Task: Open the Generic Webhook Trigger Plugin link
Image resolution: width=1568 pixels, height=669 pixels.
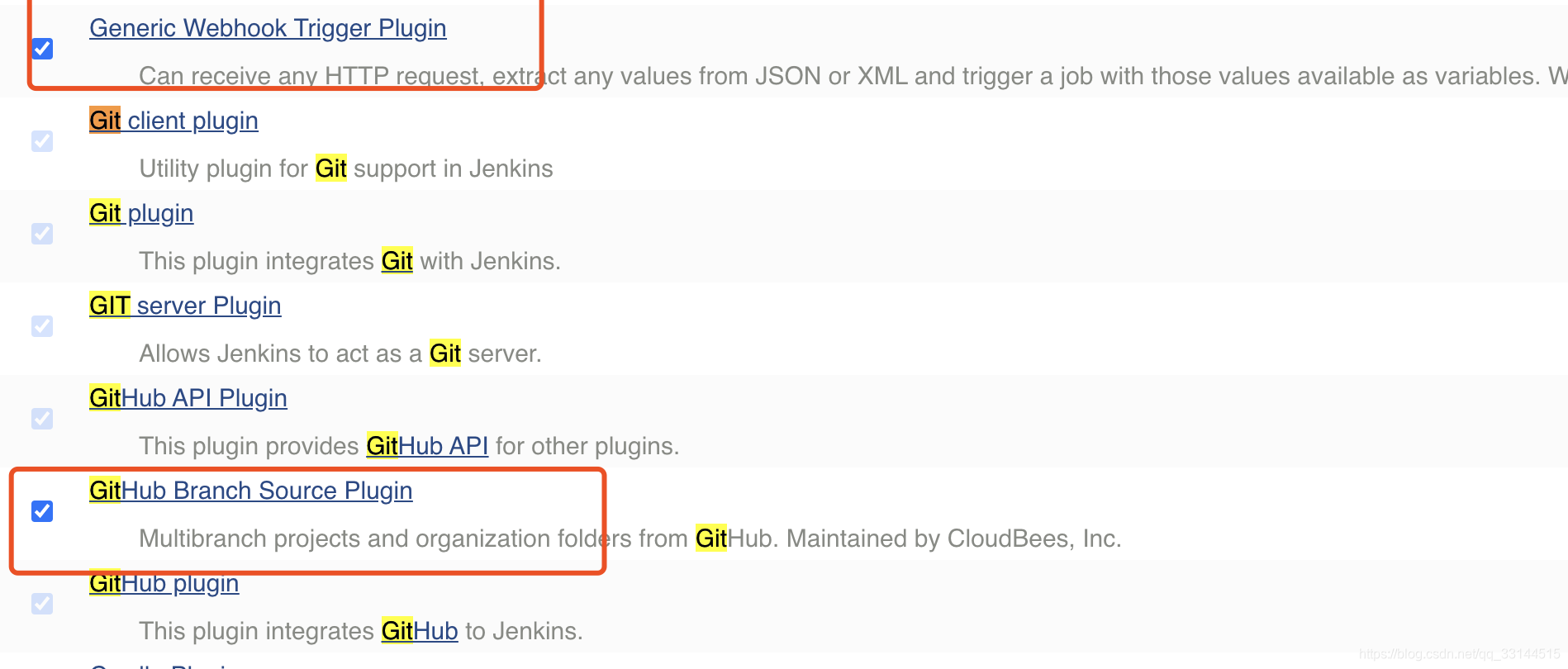Action: (x=268, y=27)
